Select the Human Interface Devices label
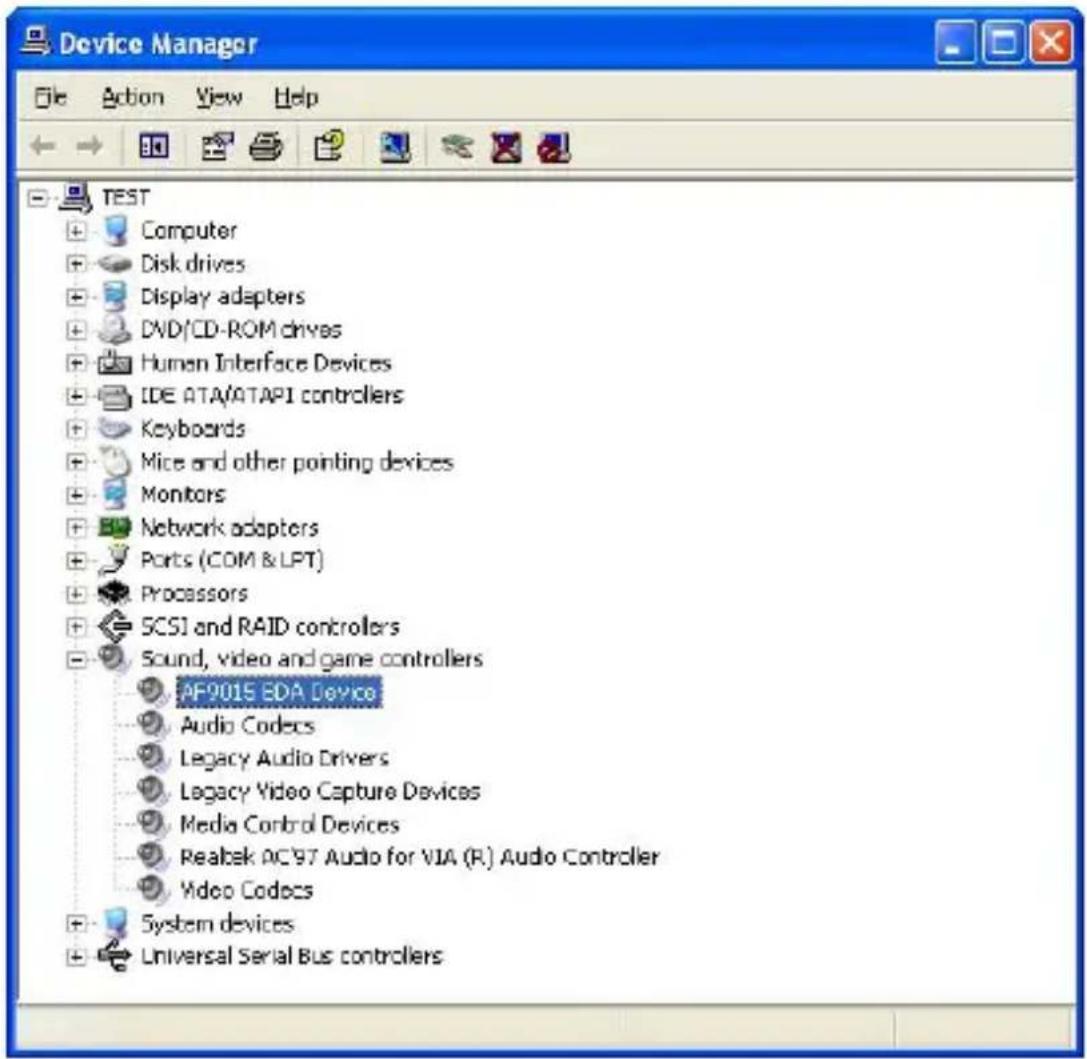 (266, 362)
